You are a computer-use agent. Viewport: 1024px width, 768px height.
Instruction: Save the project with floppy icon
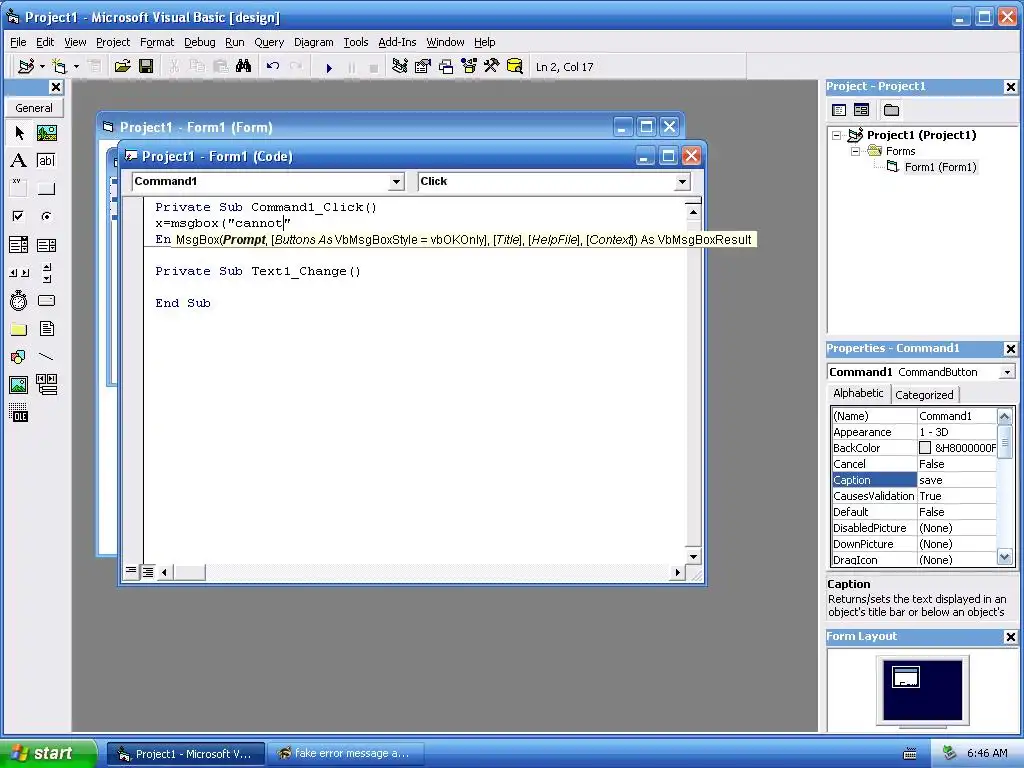point(146,66)
